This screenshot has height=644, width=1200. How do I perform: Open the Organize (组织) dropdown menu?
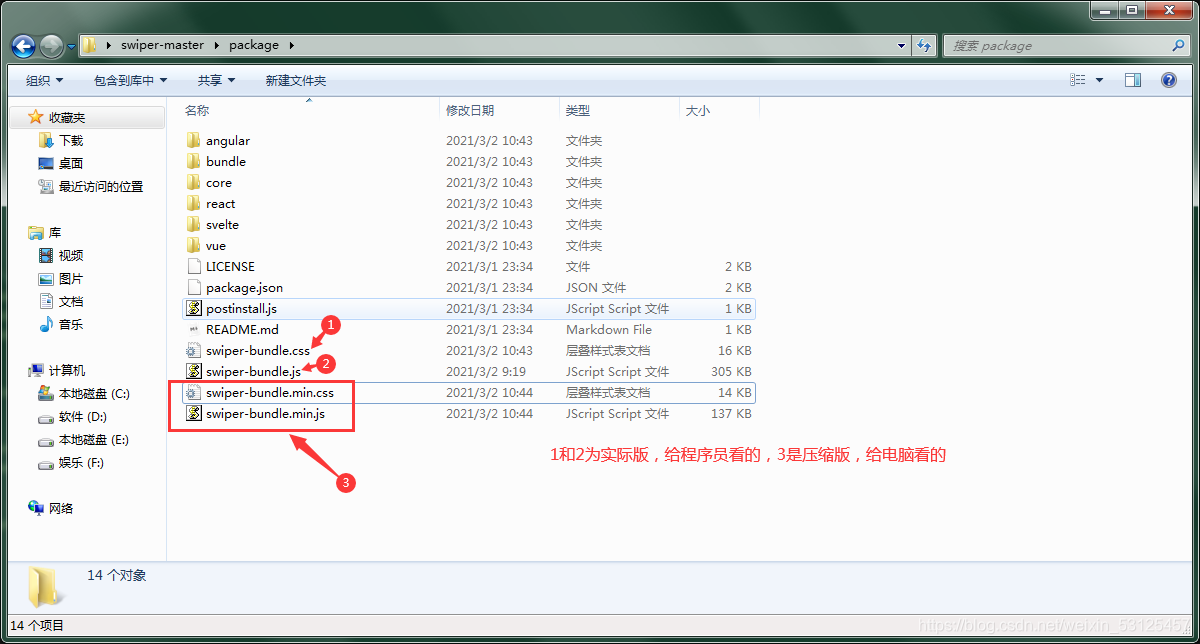(45, 80)
